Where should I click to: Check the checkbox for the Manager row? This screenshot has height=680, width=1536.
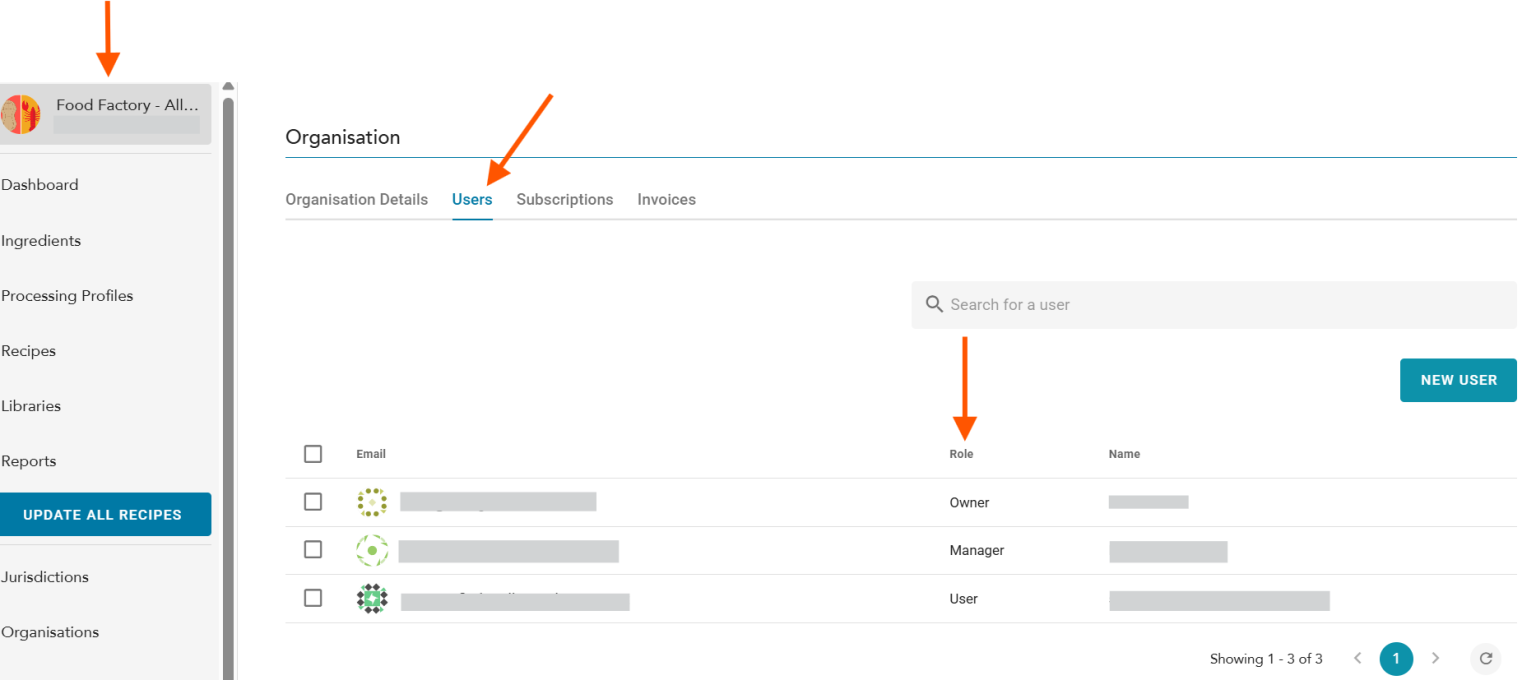click(x=313, y=549)
